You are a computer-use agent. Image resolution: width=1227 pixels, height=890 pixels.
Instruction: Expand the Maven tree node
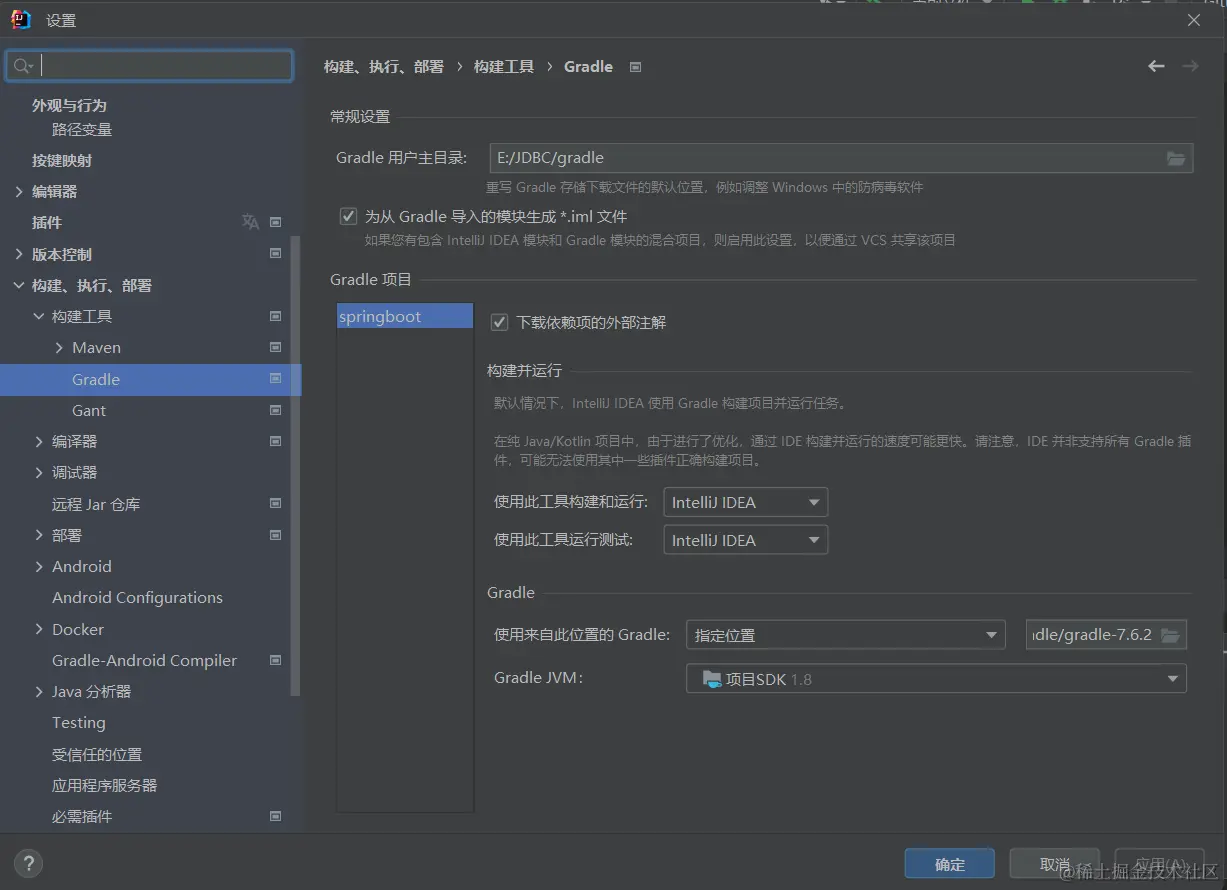pos(59,347)
